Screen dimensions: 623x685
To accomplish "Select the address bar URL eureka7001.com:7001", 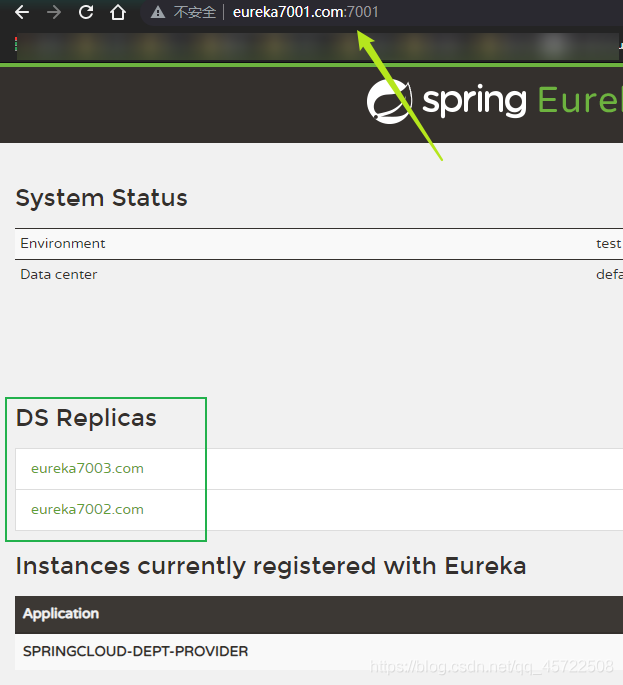I will point(305,12).
